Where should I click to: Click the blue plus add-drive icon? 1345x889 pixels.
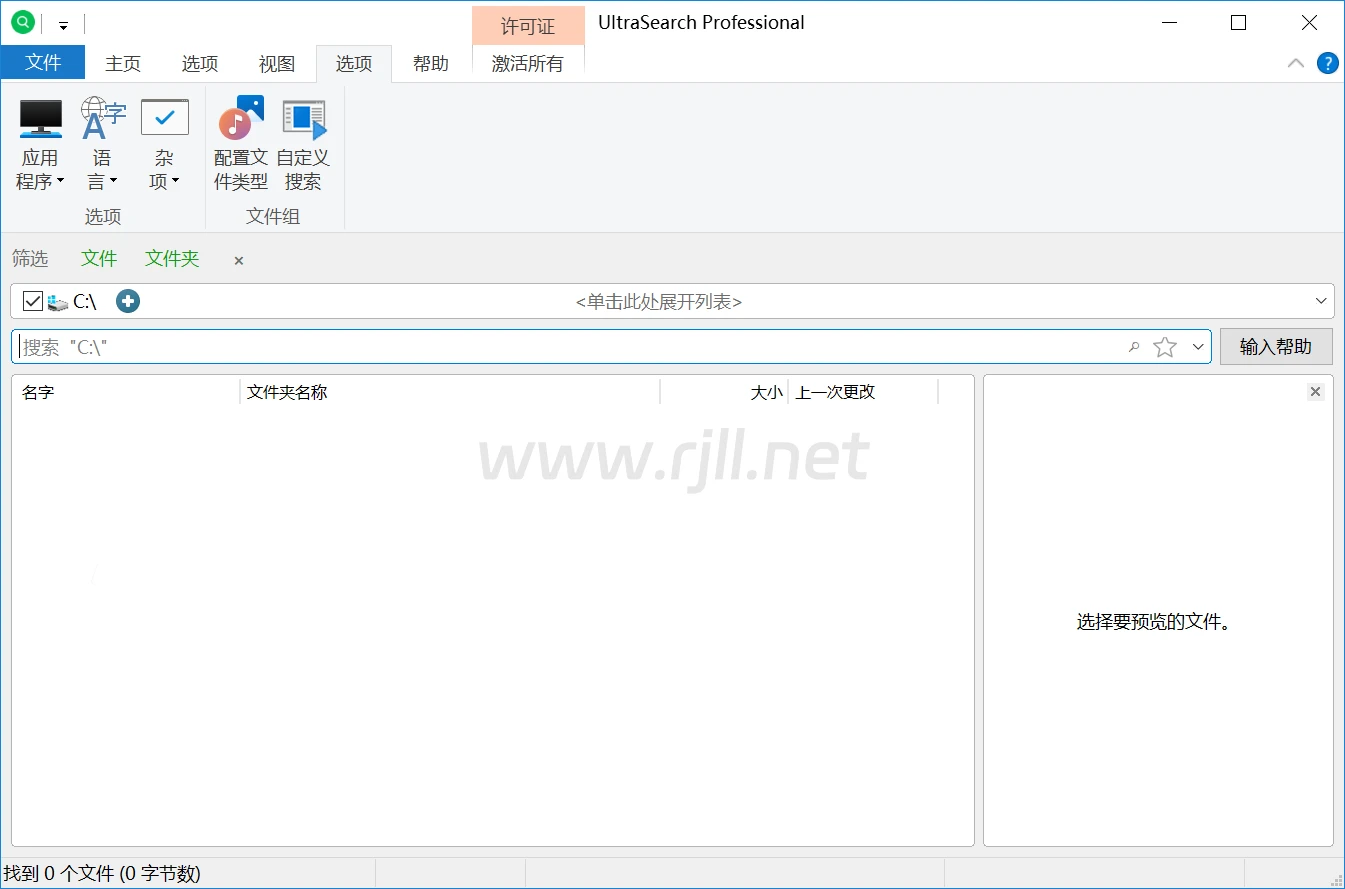128,301
